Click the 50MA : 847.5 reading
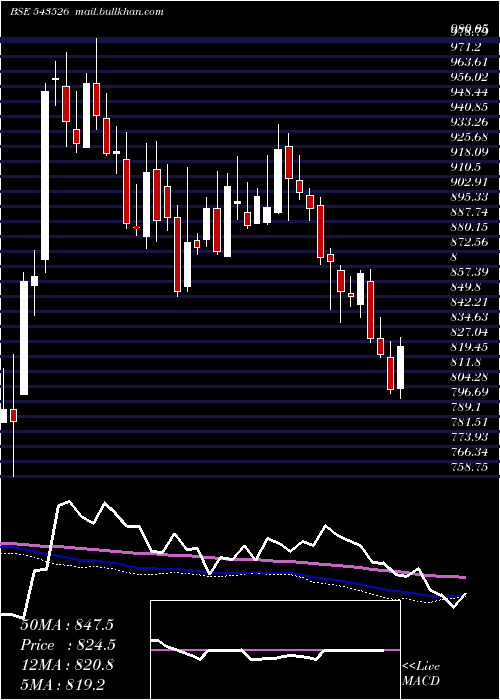 67,625
